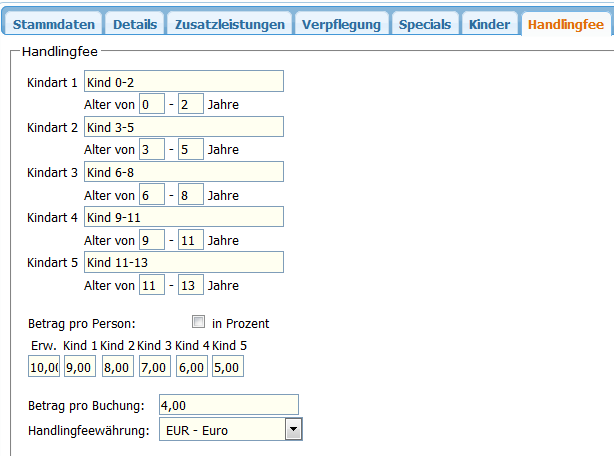Click Kindart 2 minimum age field
Screen dimensions: 614x456
coord(152,149)
